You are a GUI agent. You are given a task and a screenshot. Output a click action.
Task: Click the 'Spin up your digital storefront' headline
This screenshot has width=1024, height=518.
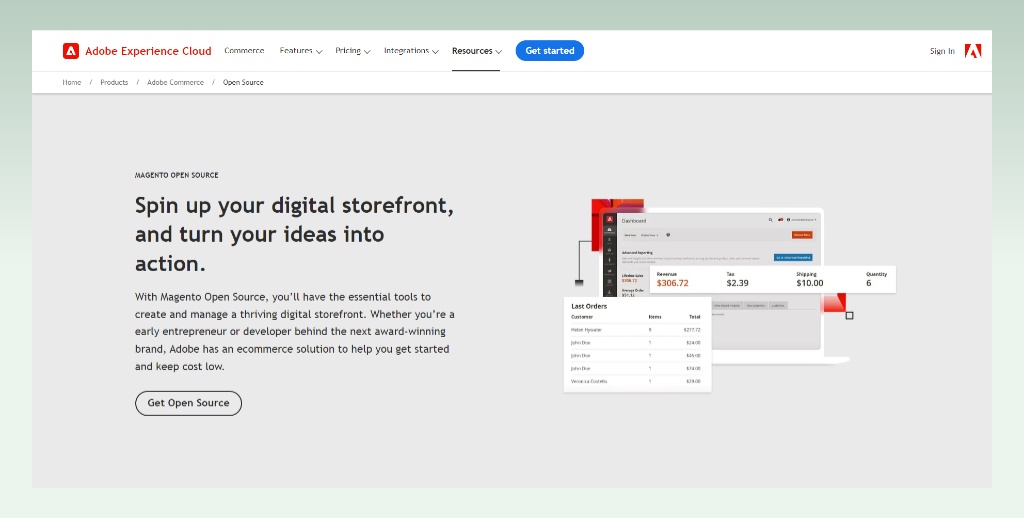295,234
